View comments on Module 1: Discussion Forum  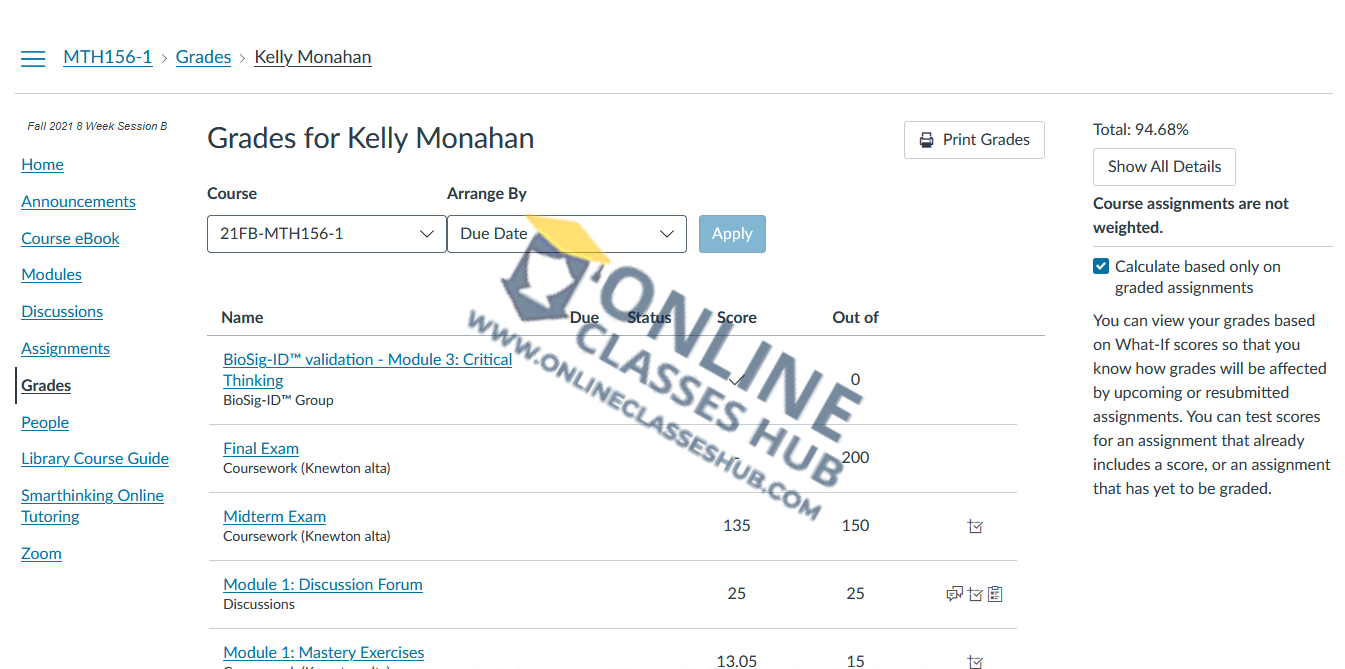pos(954,594)
